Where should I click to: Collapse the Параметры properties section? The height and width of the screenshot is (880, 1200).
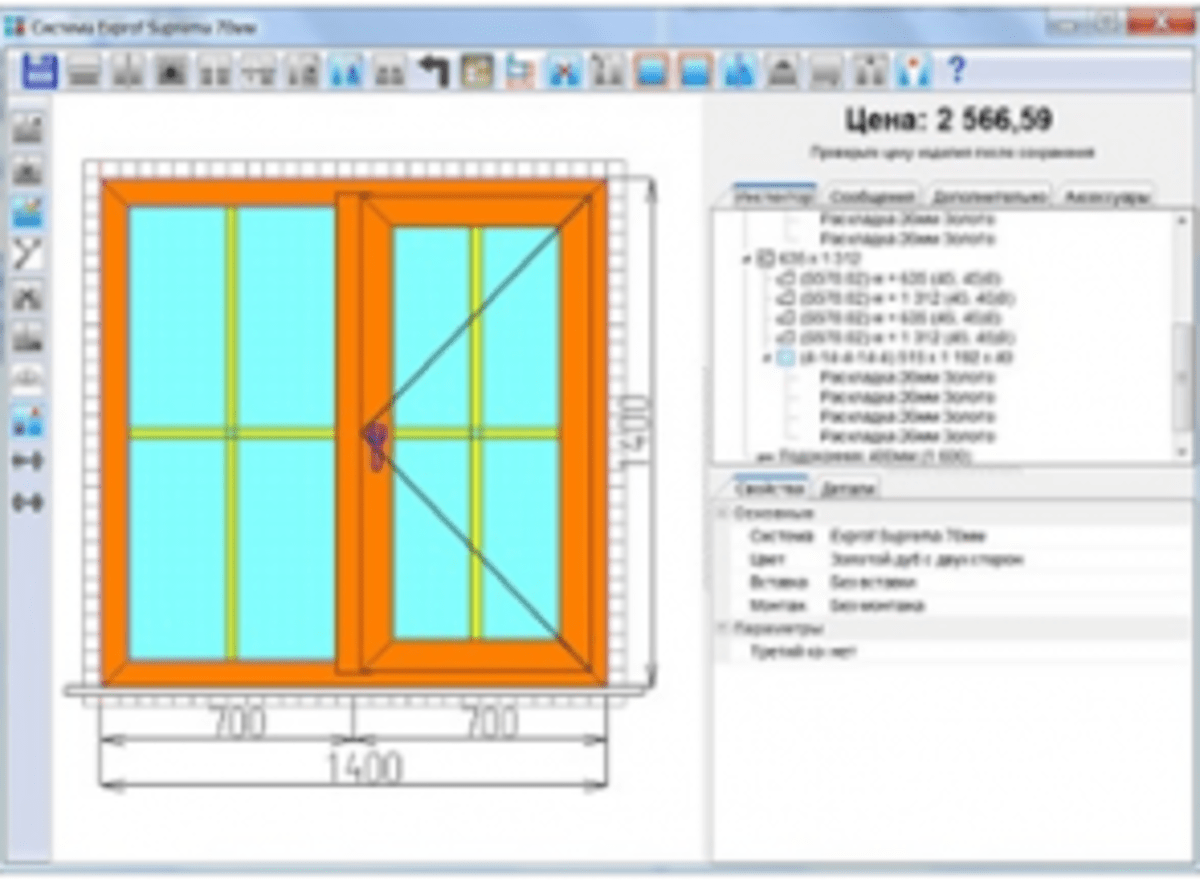point(722,629)
